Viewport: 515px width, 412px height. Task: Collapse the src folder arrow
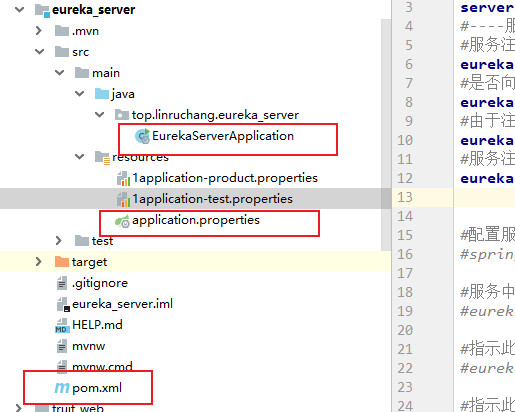pos(39,52)
